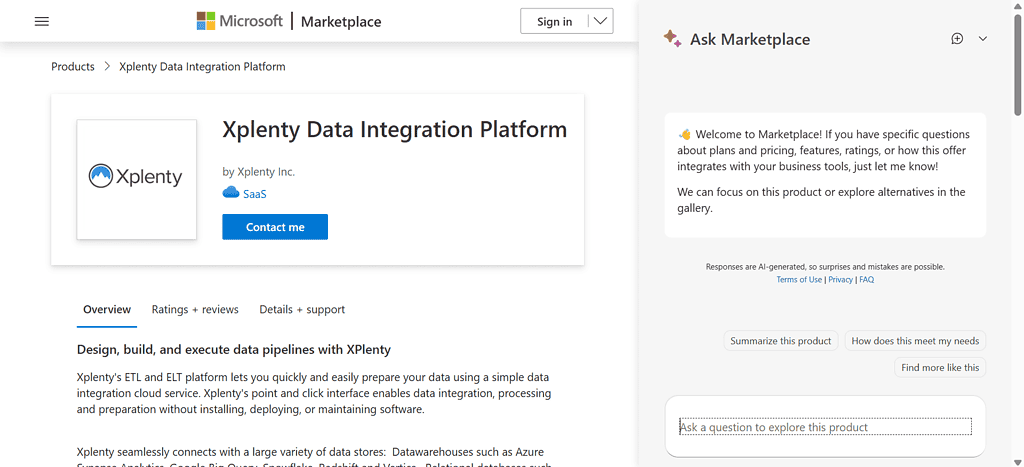Switch to Details + support tab
The height and width of the screenshot is (467, 1024).
[302, 310]
